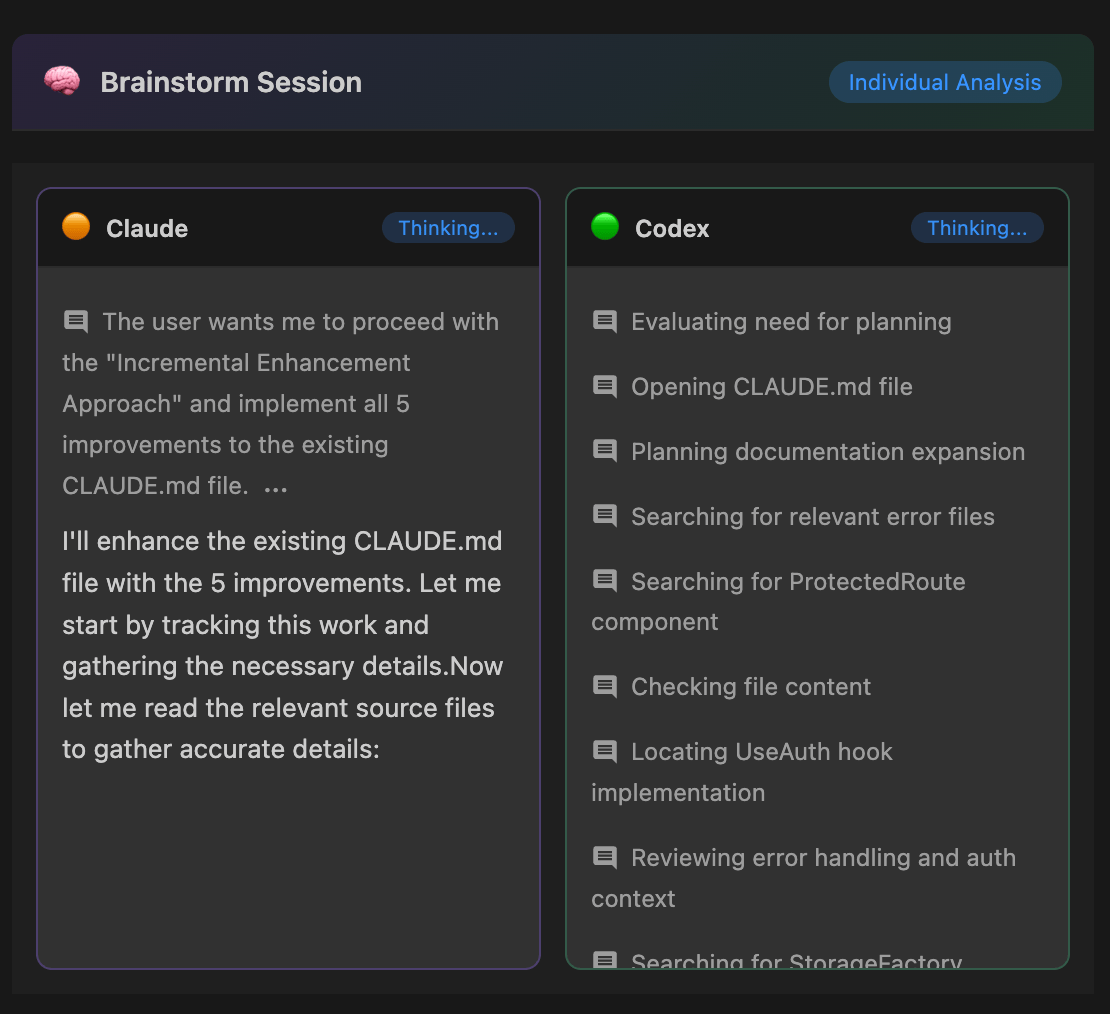
Task: Click comment icon beside Reviewing error handling
Action: coord(605,857)
